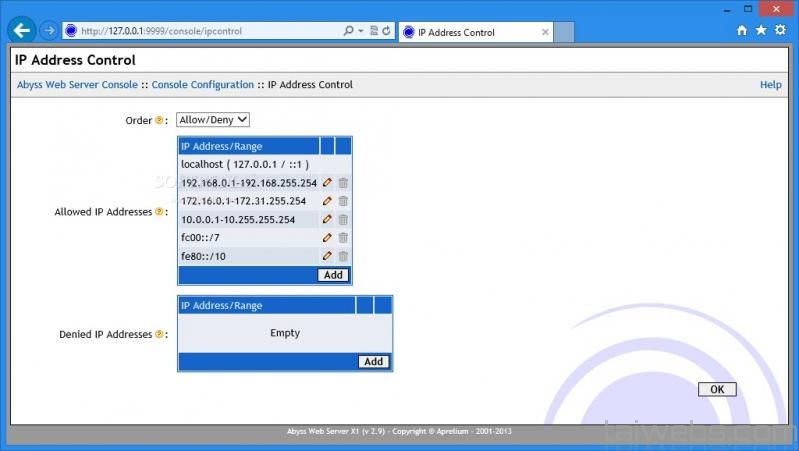799x451 pixels.
Task: Edit the 192.168.0.1-192.168.255.254 entry pencil icon
Action: [x=327, y=183]
